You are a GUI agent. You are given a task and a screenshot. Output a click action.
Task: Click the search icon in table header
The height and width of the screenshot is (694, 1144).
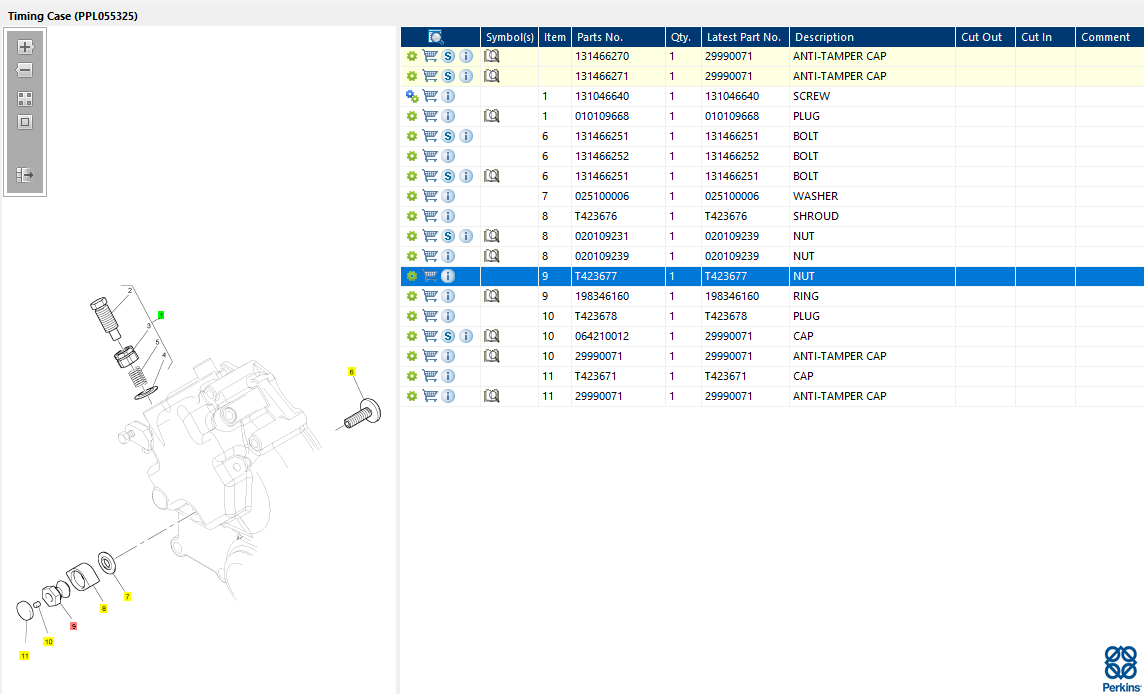[x=436, y=37]
